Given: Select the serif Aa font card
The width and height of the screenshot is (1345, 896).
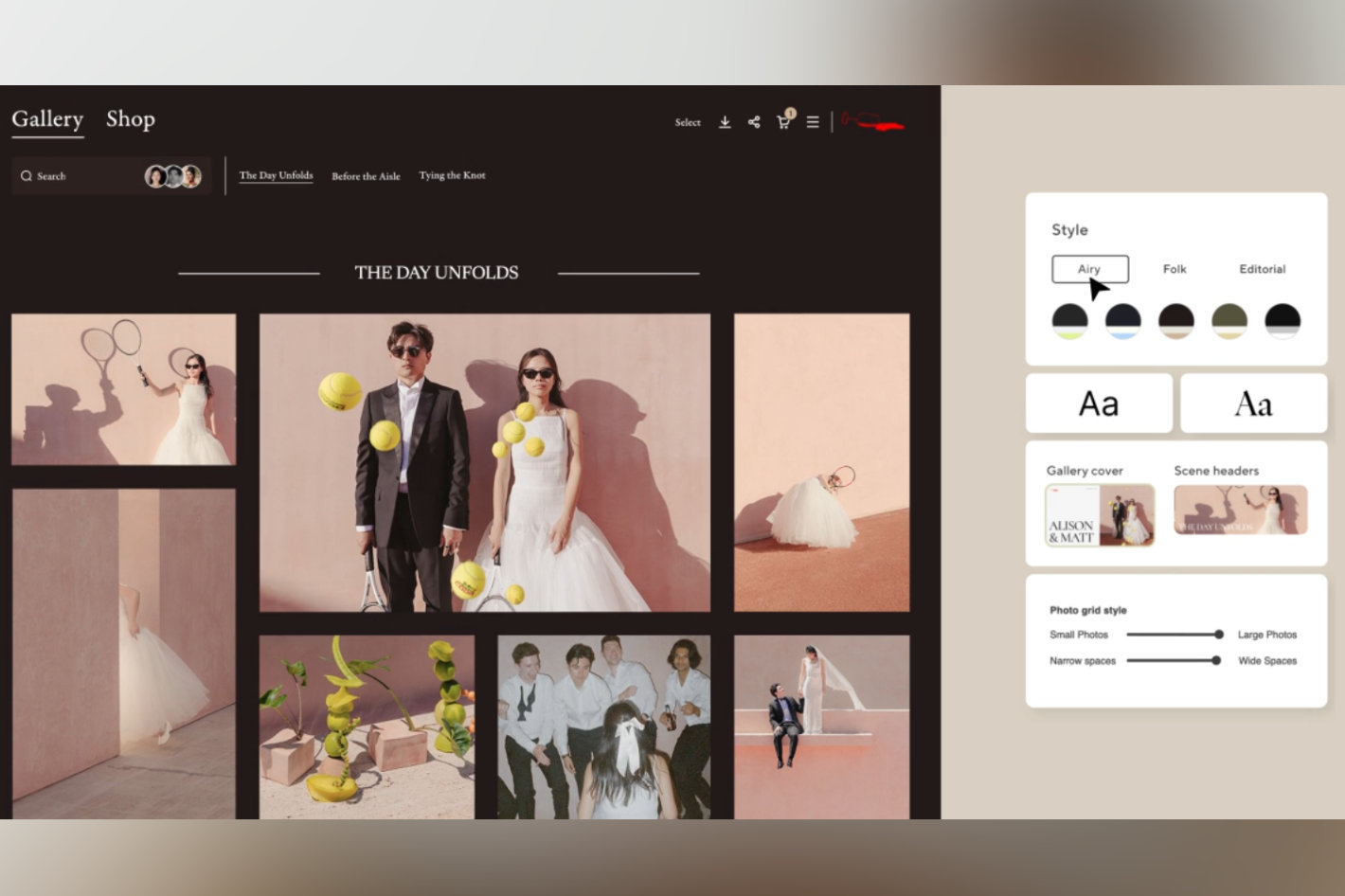Looking at the screenshot, I should pos(1253,403).
